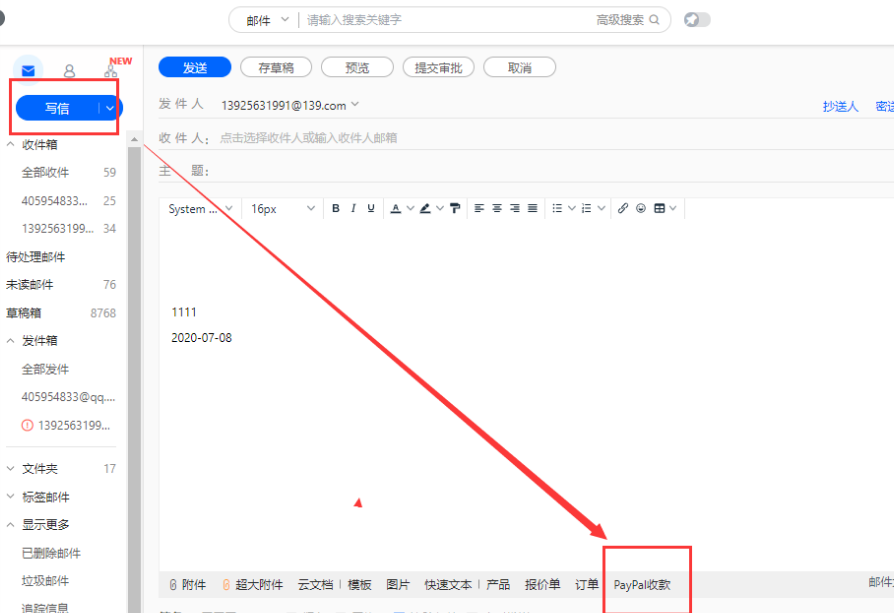Click the underline formatting icon
This screenshot has height=613, width=894.
pos(371,208)
